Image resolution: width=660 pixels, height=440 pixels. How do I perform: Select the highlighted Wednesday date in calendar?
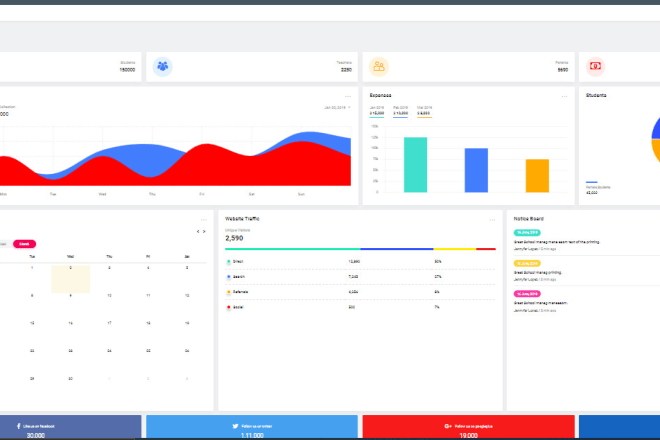coord(70,278)
